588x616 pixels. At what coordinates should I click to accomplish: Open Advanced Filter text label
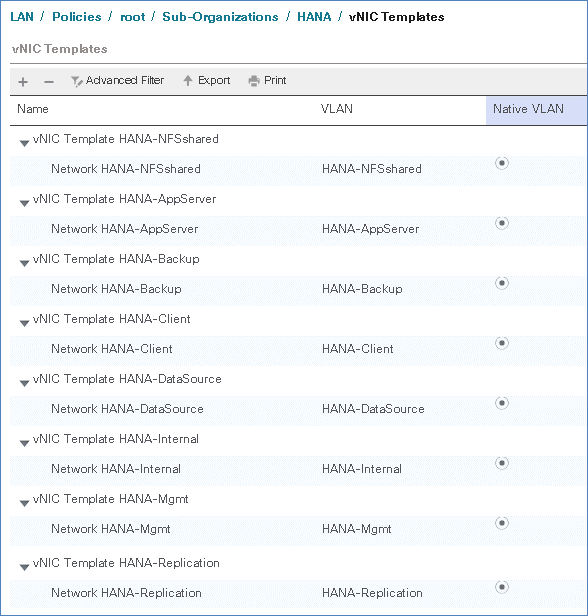[125, 80]
